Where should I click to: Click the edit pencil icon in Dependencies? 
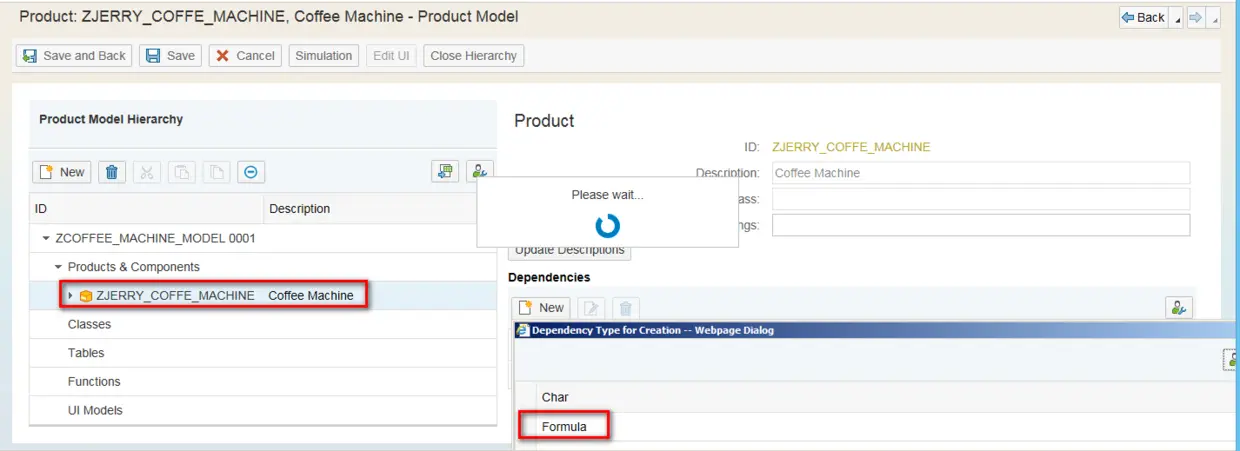(591, 308)
